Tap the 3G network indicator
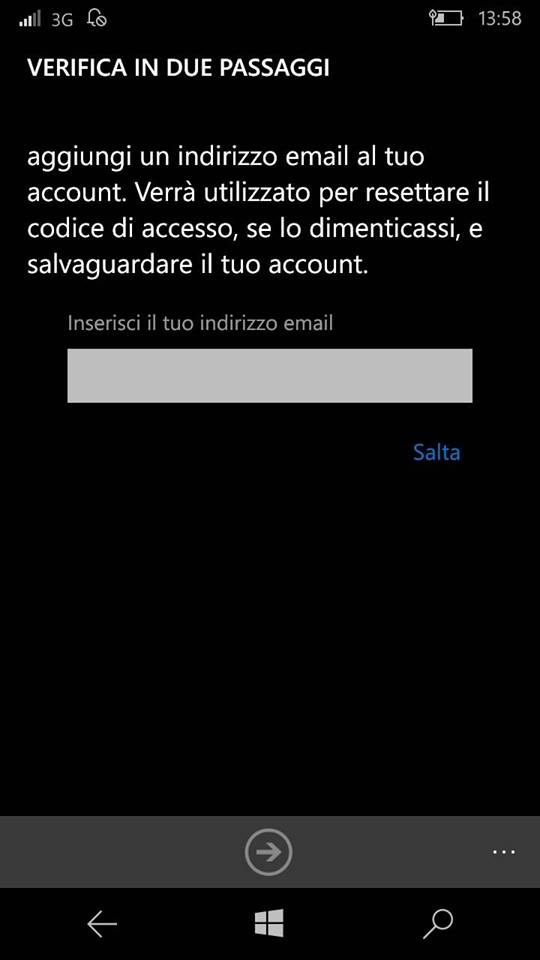This screenshot has height=960, width=540. pos(62,19)
